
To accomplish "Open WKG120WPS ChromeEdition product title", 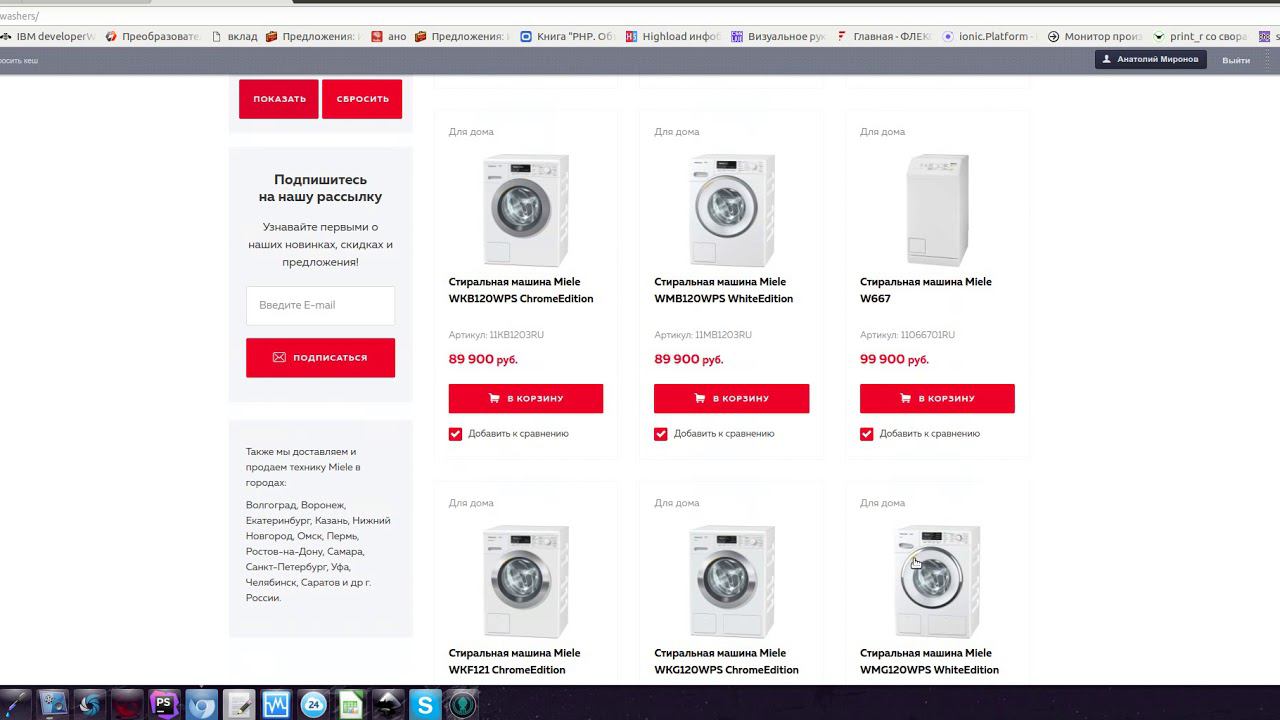I will tap(726, 661).
